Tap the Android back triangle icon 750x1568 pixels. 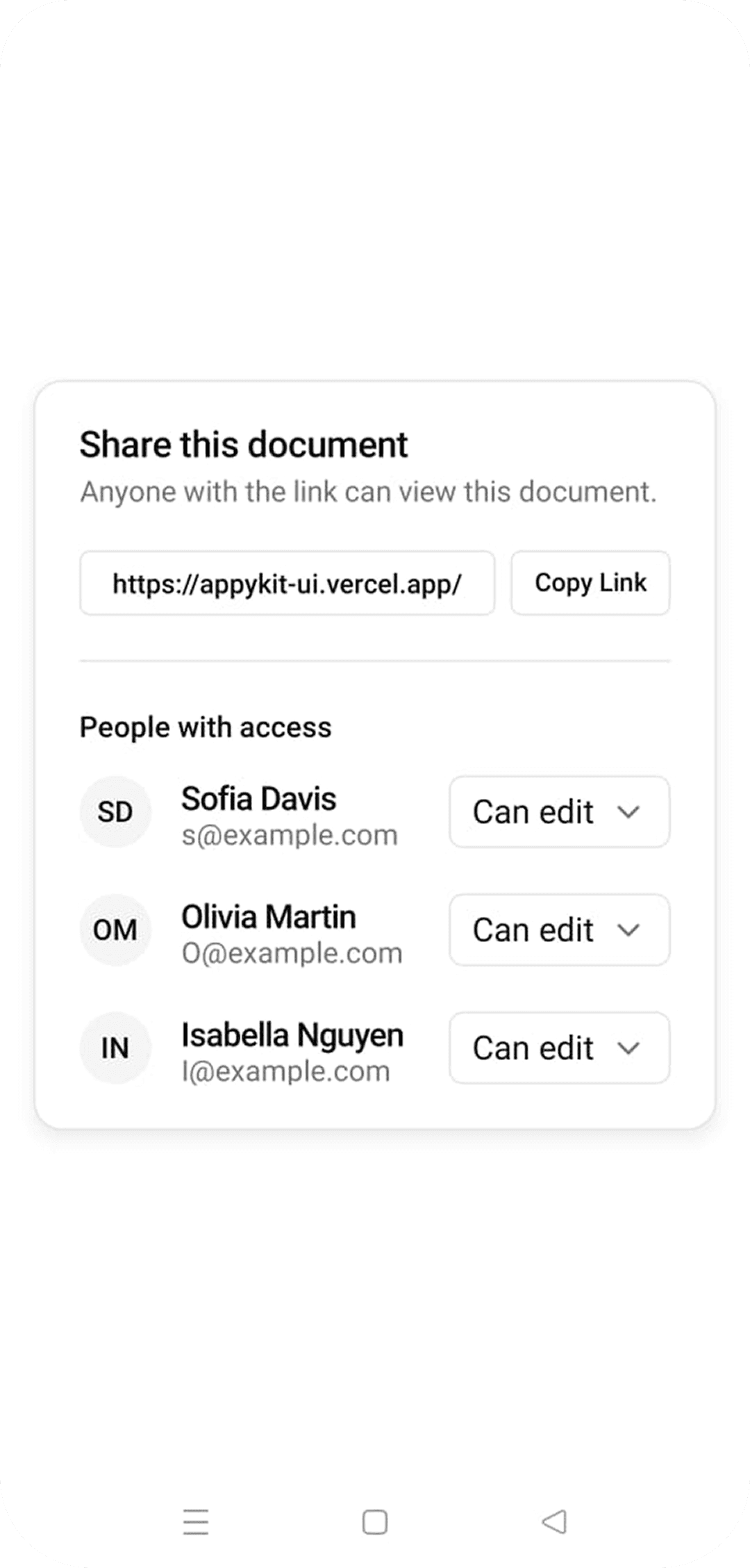click(x=554, y=1521)
